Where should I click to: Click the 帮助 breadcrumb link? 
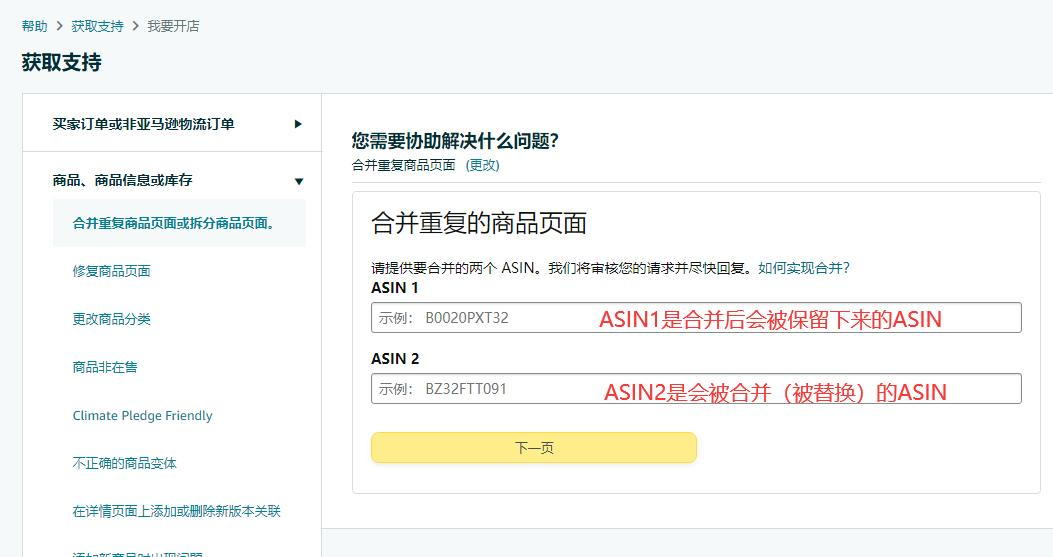click(34, 26)
